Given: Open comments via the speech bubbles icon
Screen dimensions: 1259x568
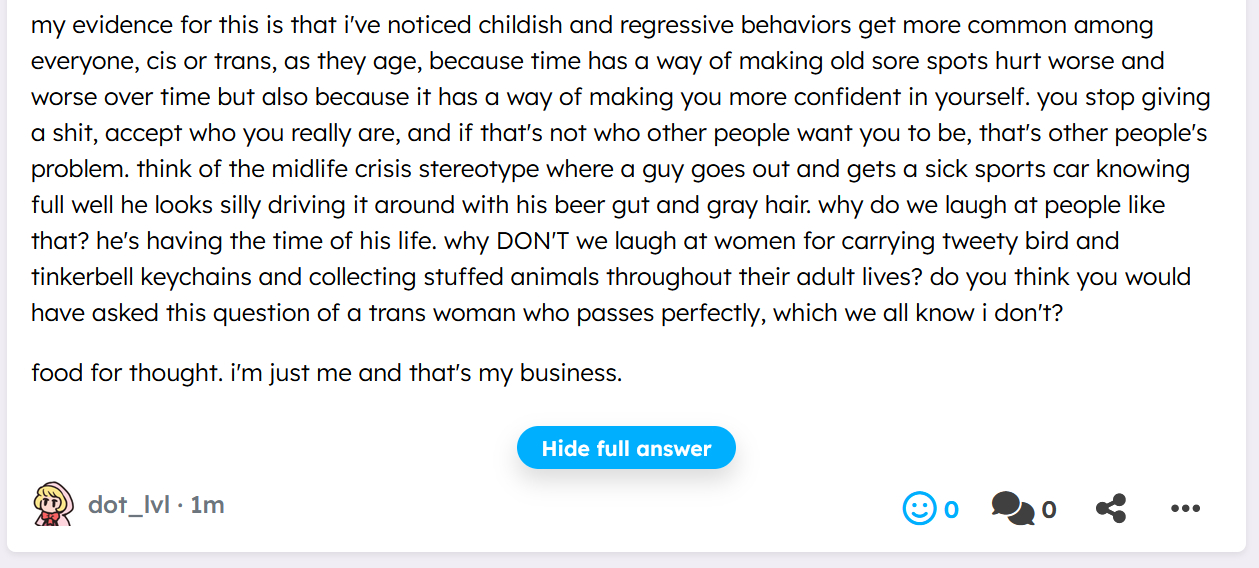Looking at the screenshot, I should (x=1012, y=509).
